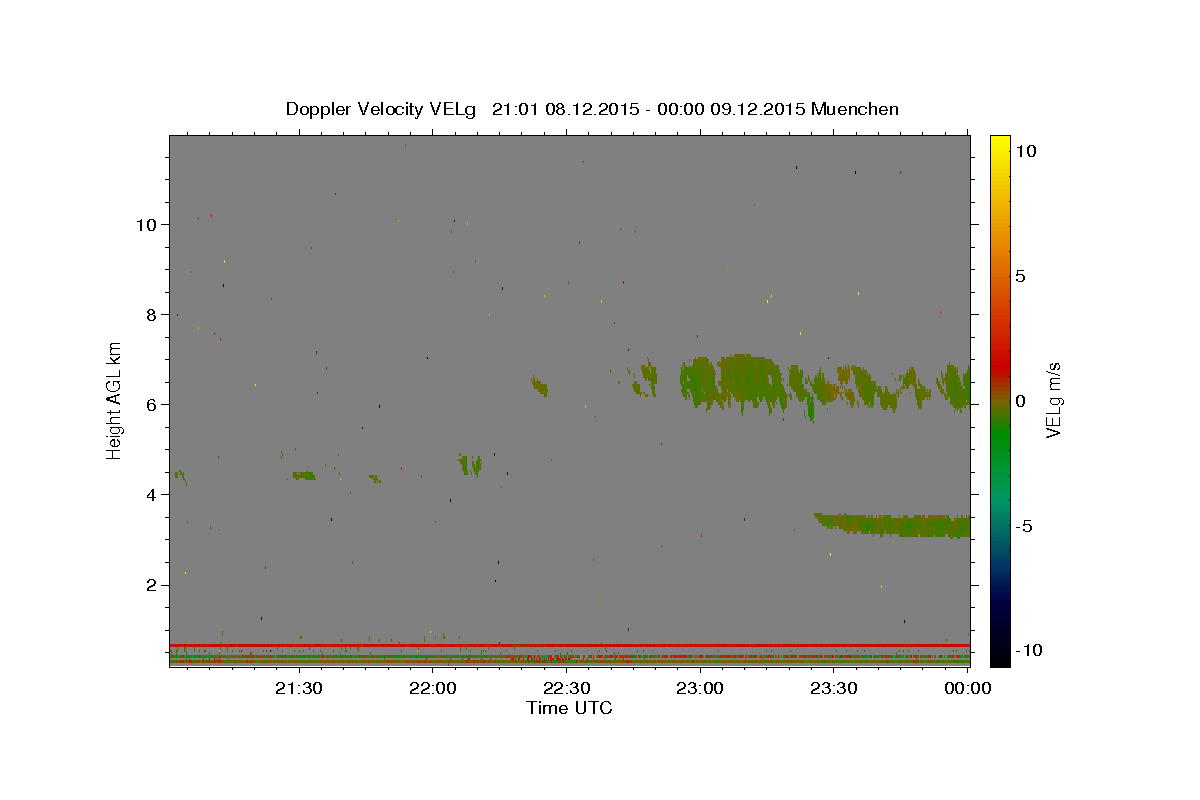Click the colorbar tick label 10
This screenshot has width=1200, height=800.
coord(1025,150)
